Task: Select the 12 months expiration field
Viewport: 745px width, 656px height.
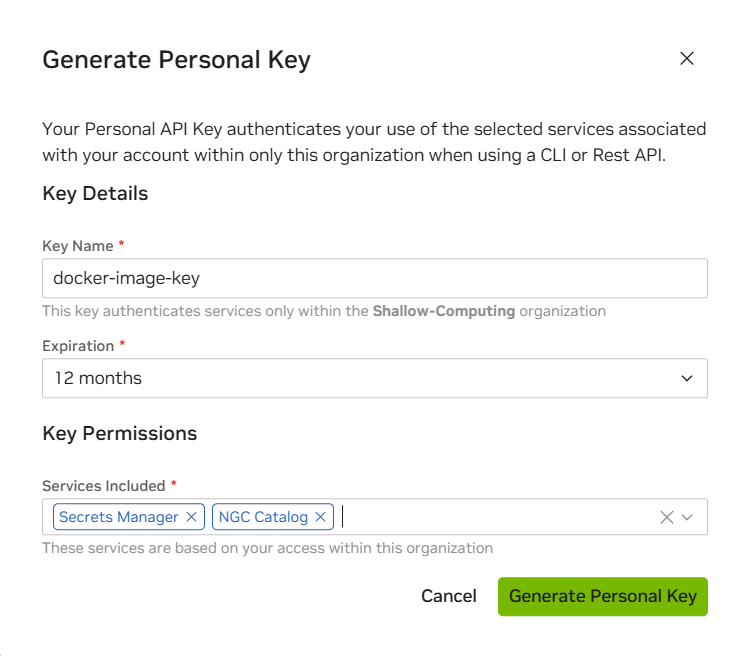Action: pyautogui.click(x=375, y=378)
